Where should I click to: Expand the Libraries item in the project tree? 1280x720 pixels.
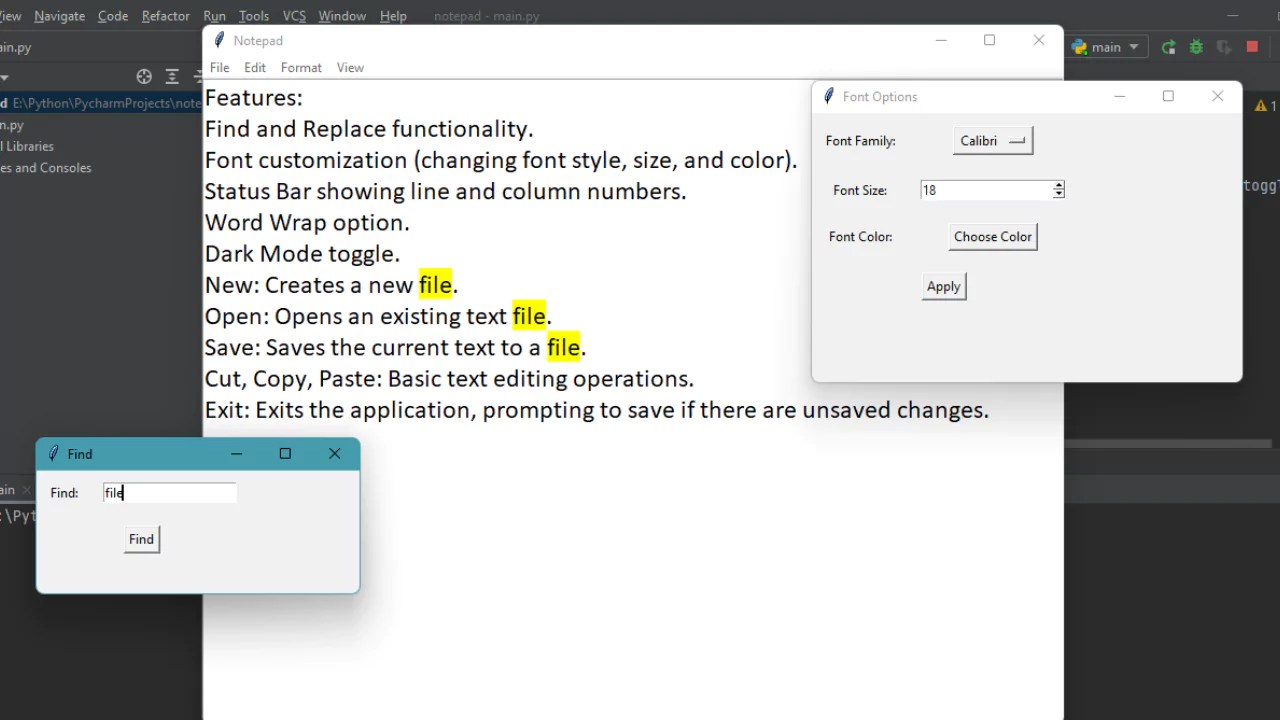coord(28,146)
